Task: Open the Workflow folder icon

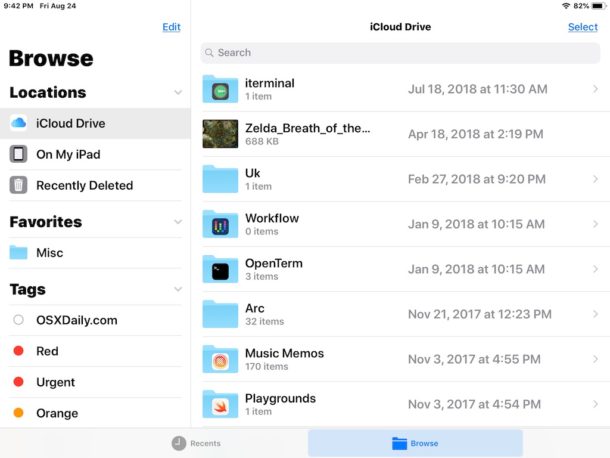Action: coord(220,224)
